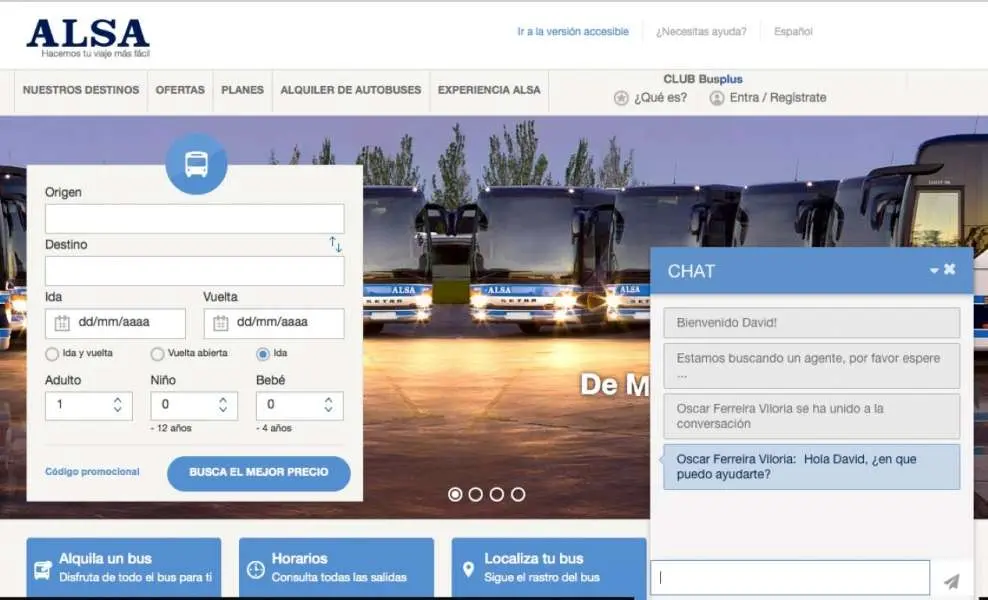Open the Vuelta date calendar icon
988x600 pixels.
pos(221,323)
